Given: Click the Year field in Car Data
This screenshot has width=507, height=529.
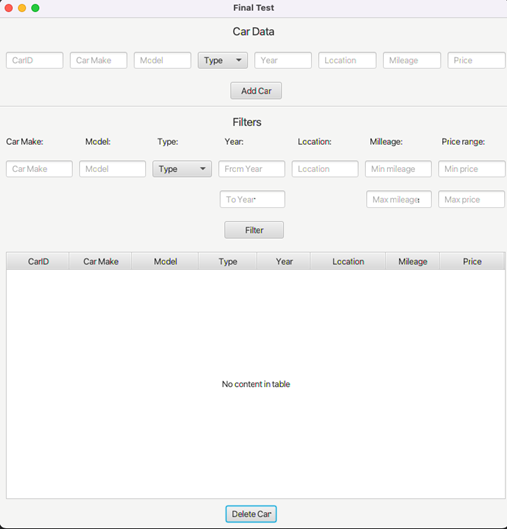Looking at the screenshot, I should click(x=283, y=60).
